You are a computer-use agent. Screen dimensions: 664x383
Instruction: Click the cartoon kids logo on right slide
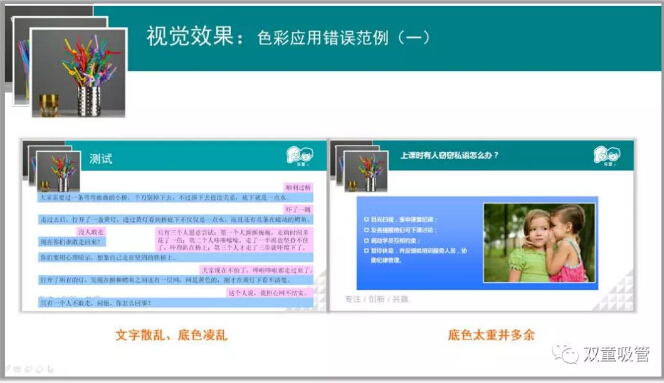click(607, 155)
